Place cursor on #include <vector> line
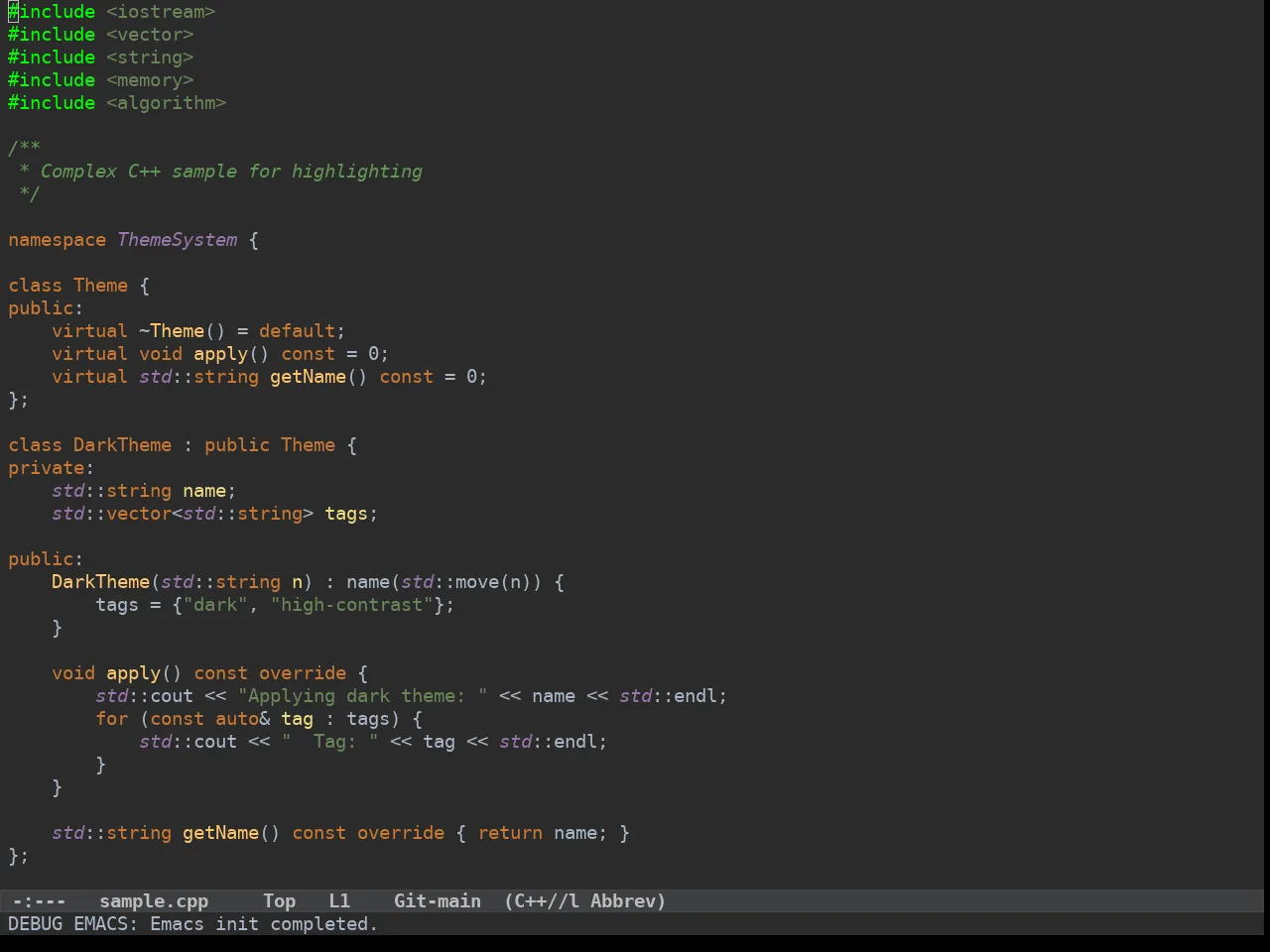Viewport: 1270px width, 952px height. coord(101,35)
